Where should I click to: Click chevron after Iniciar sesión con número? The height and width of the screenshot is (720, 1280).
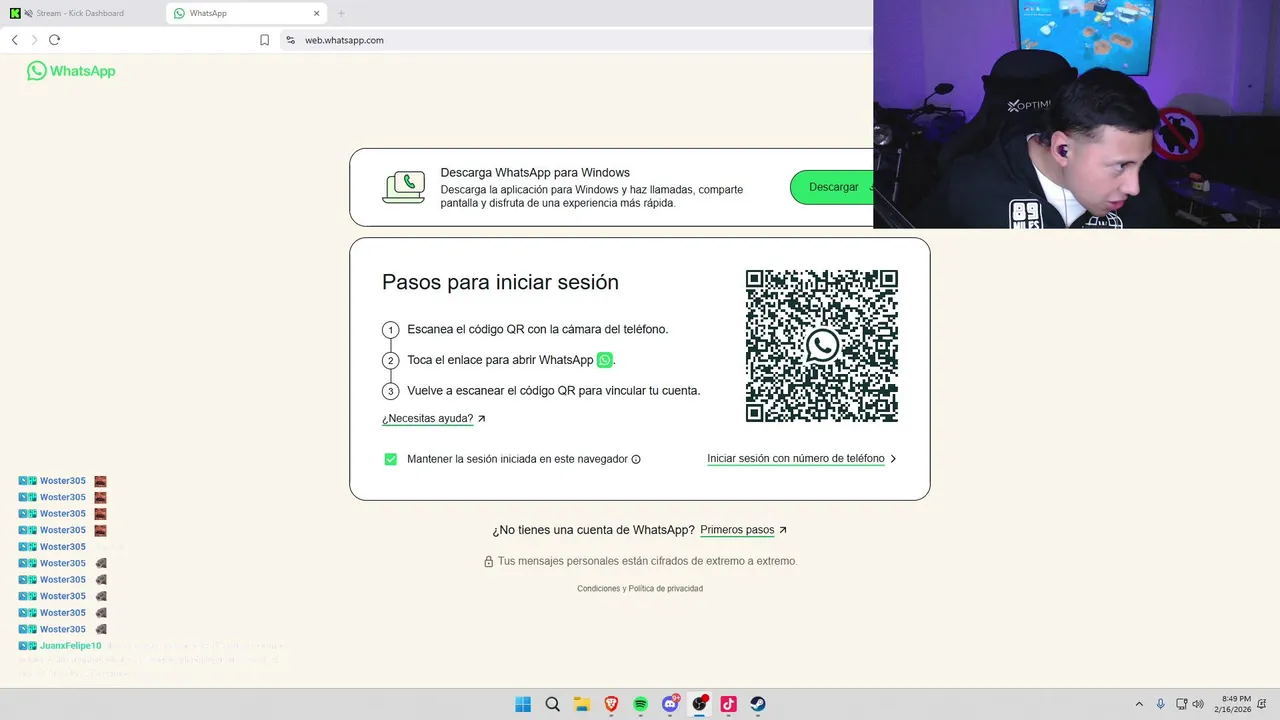click(893, 459)
